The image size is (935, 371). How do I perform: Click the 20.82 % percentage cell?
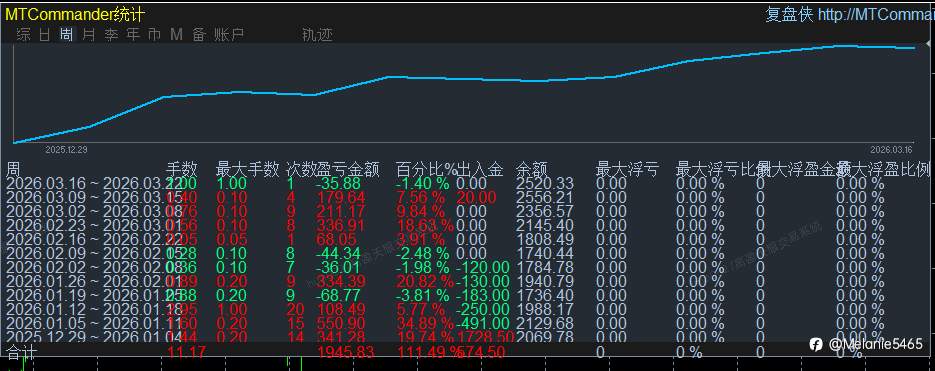tap(425, 281)
